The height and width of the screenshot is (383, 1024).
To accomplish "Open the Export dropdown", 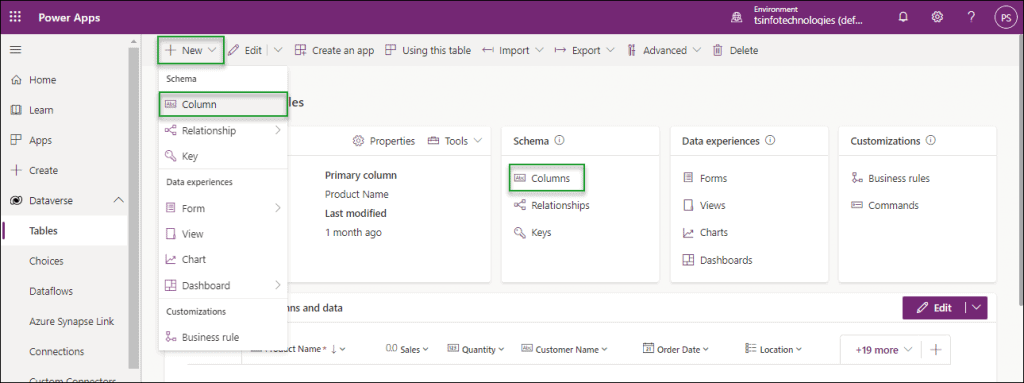I will coord(584,50).
